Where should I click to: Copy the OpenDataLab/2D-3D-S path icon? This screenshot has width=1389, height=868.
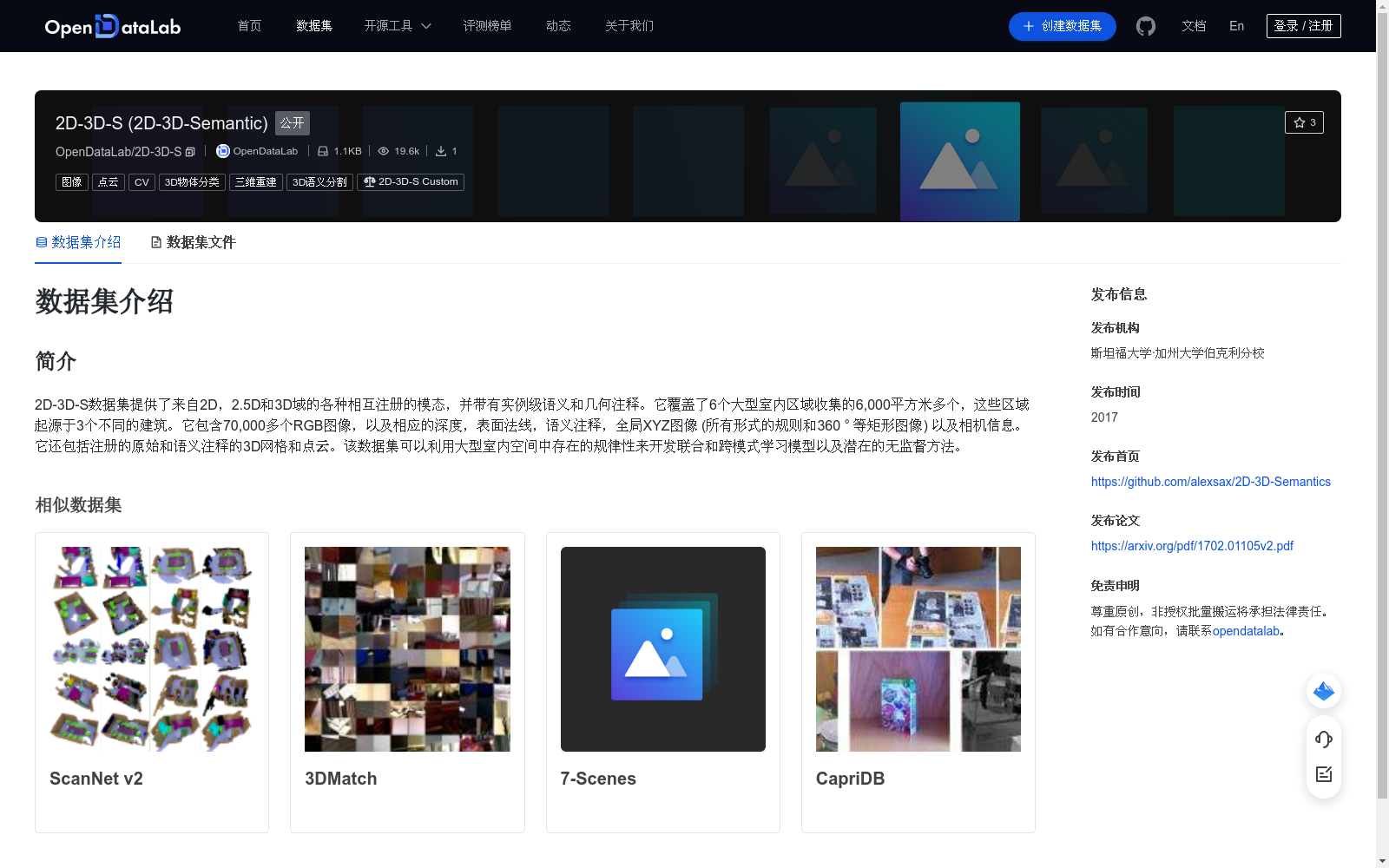(190, 152)
